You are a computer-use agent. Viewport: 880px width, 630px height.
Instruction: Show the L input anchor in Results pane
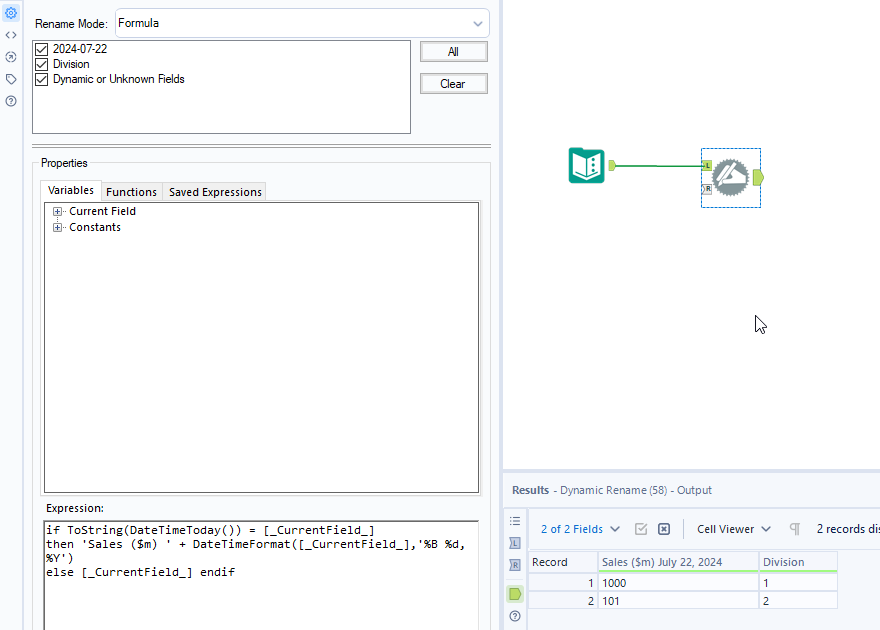514,541
